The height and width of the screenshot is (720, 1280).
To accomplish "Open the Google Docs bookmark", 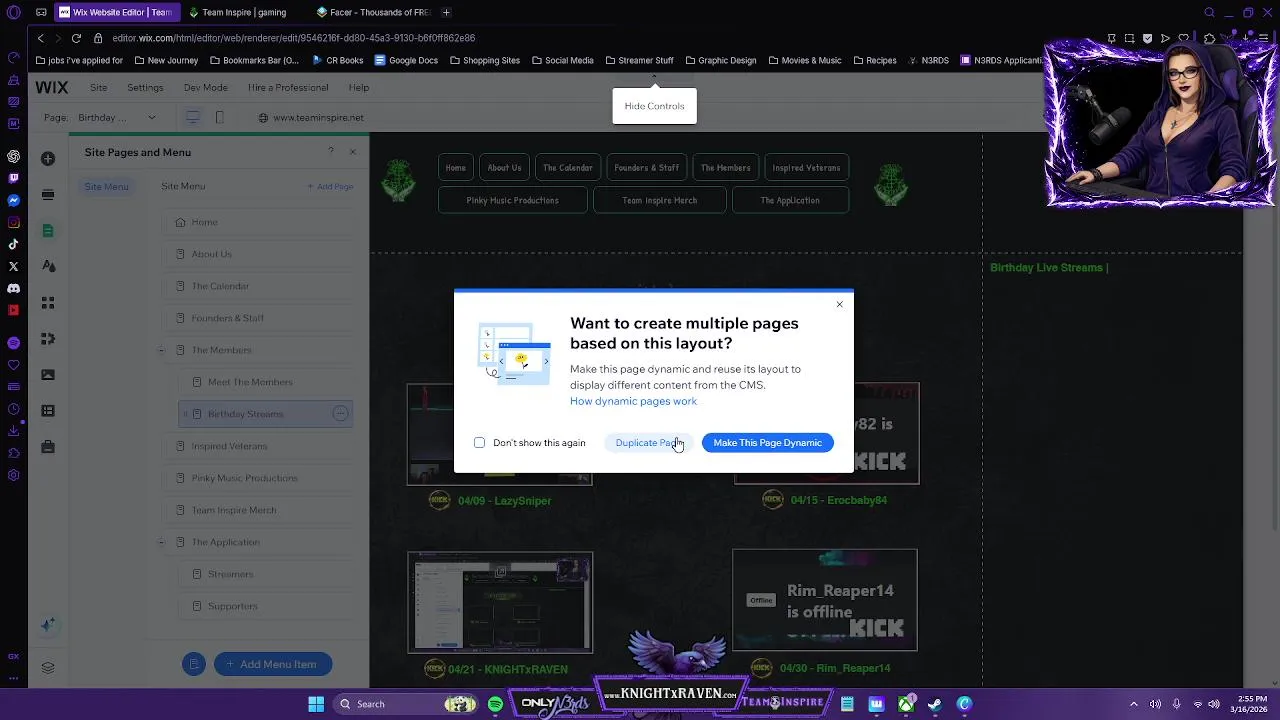I will point(406,60).
